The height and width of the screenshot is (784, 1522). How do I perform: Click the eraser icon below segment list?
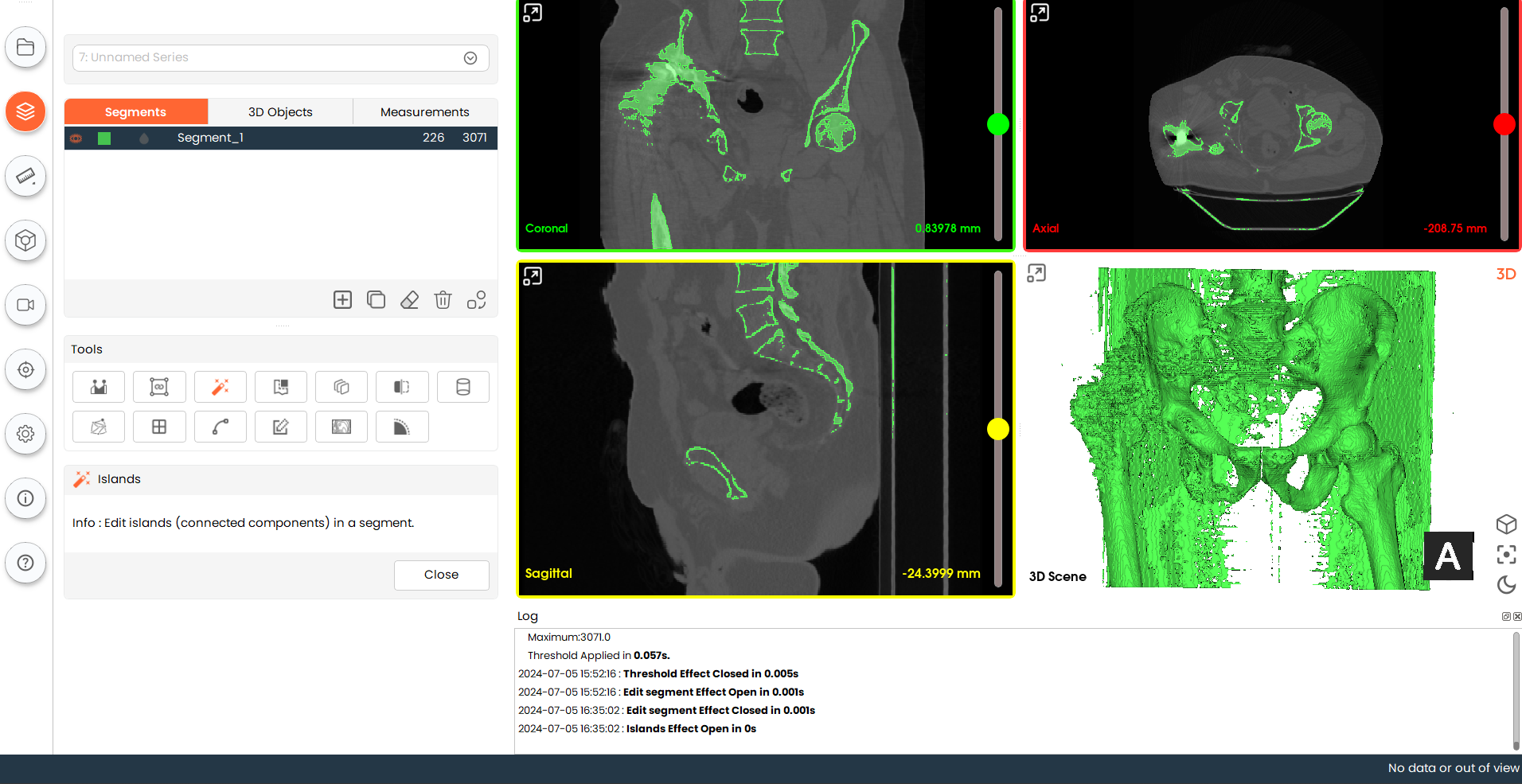tap(409, 300)
